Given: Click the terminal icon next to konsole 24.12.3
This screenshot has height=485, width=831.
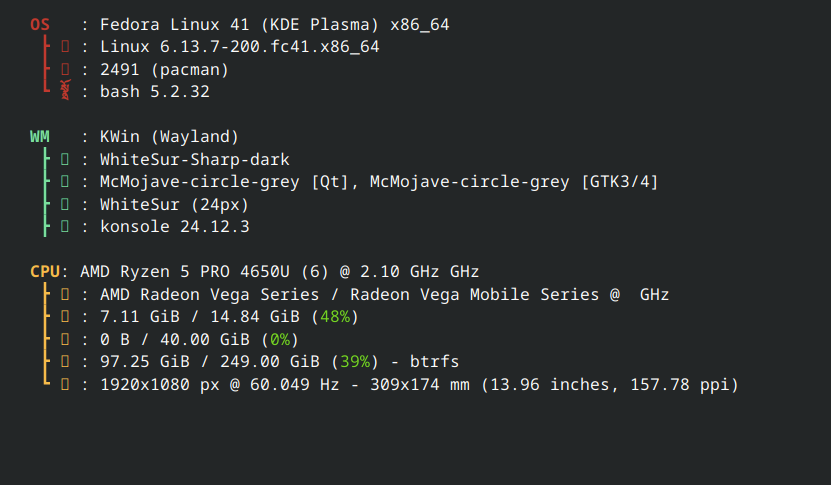Looking at the screenshot, I should [x=65, y=227].
